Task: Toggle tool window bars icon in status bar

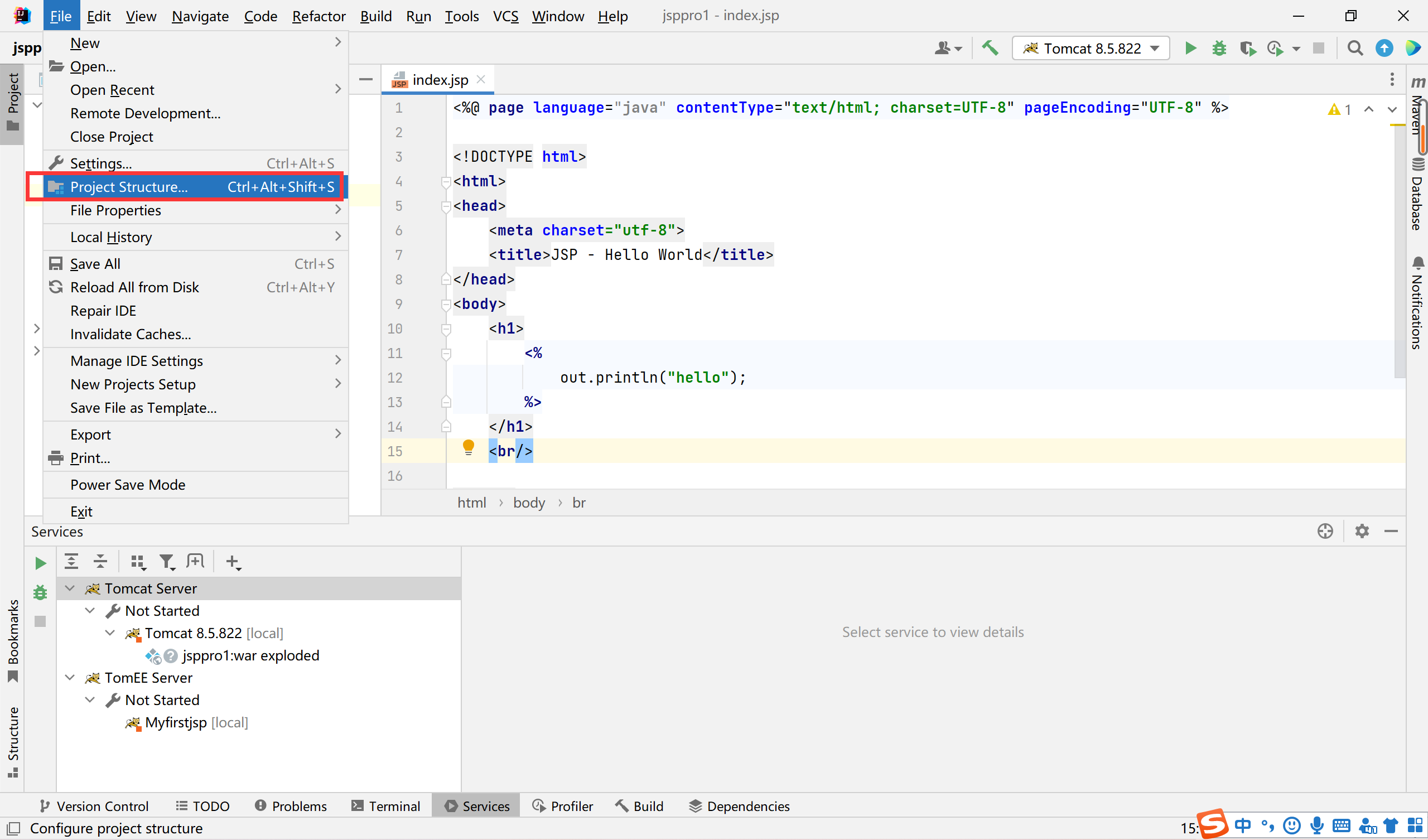Action: tap(13, 828)
